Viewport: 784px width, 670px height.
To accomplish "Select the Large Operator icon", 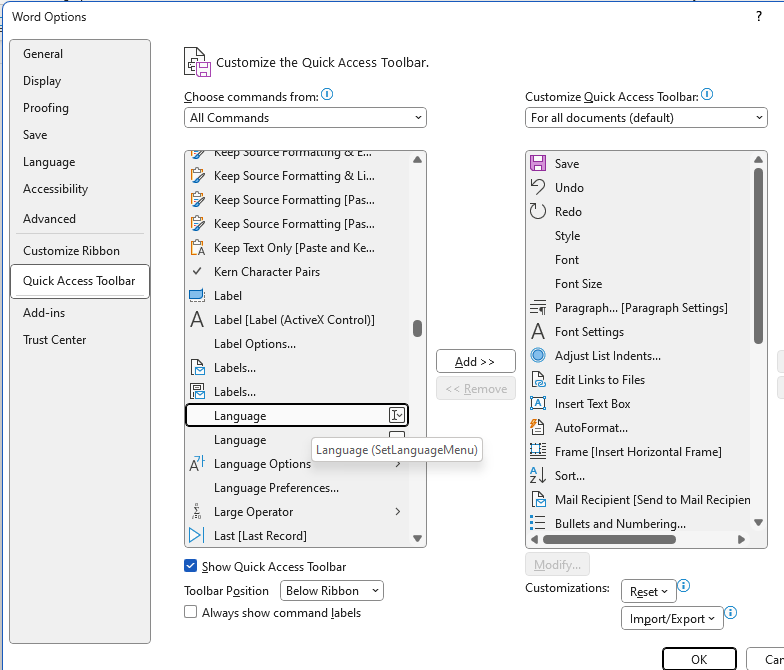I will pos(198,512).
